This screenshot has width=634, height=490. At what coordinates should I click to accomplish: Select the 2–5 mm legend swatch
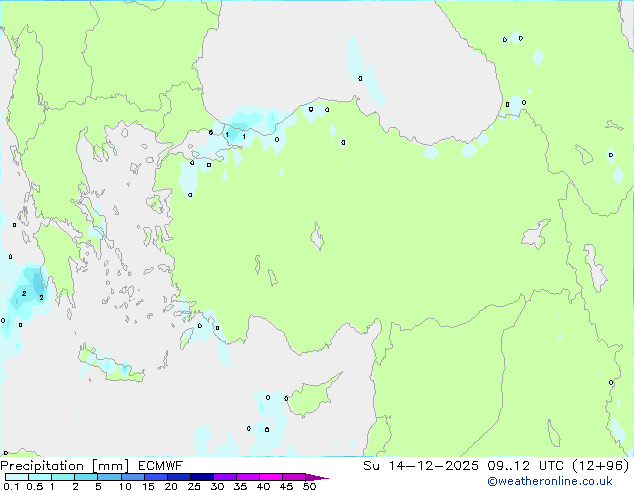tap(86, 477)
